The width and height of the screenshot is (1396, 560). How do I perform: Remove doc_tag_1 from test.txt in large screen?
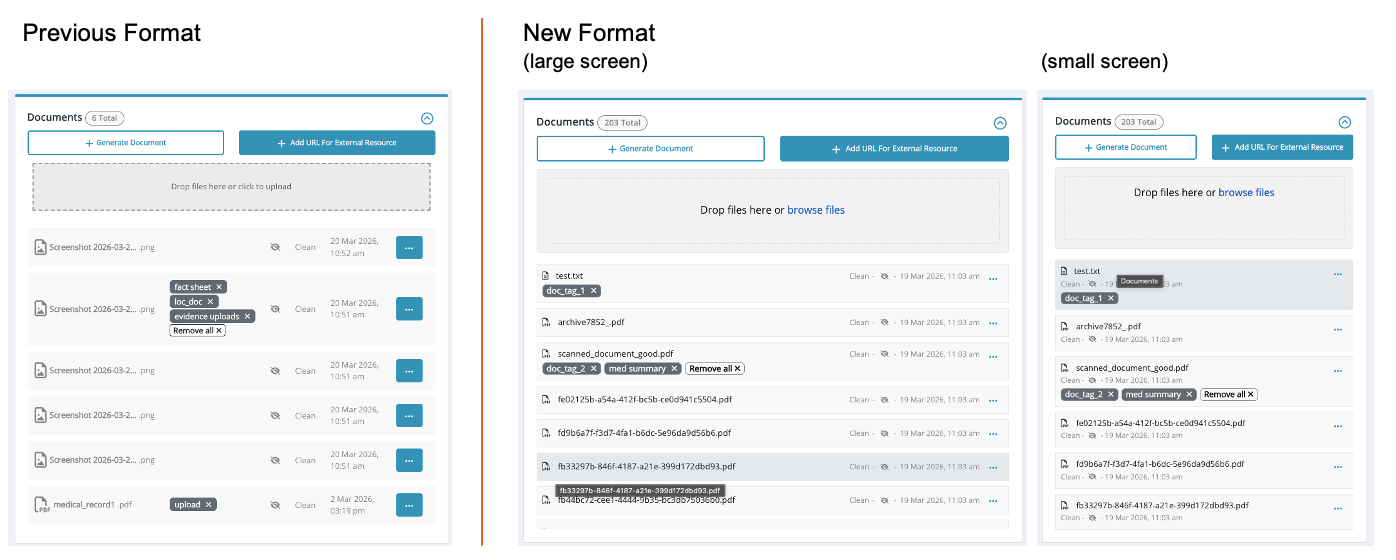pyautogui.click(x=594, y=291)
